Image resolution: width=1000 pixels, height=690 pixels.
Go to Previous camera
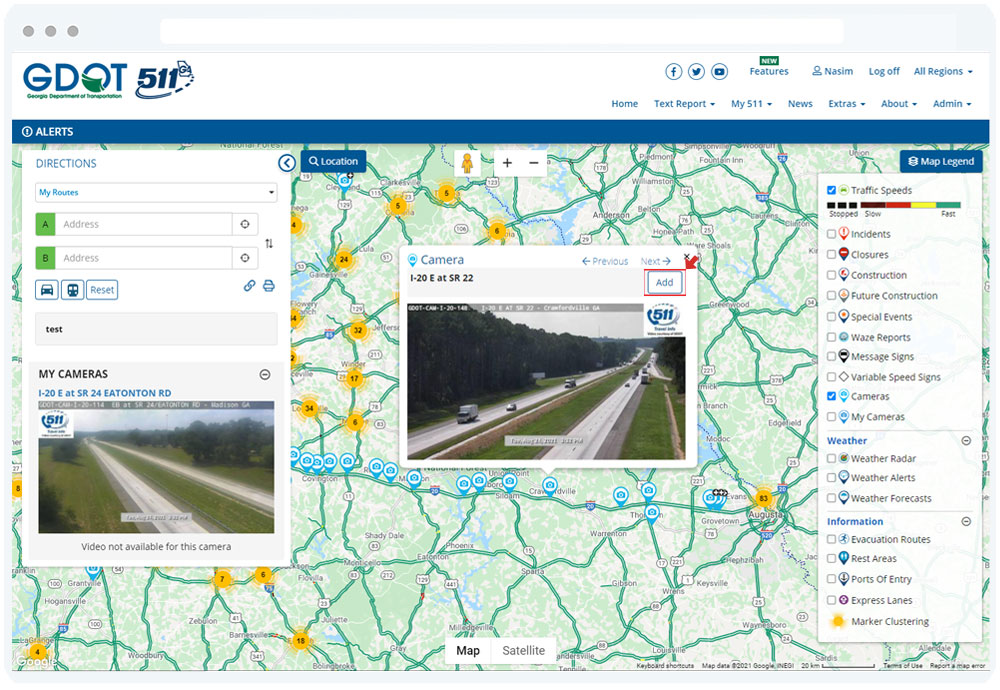click(x=605, y=261)
